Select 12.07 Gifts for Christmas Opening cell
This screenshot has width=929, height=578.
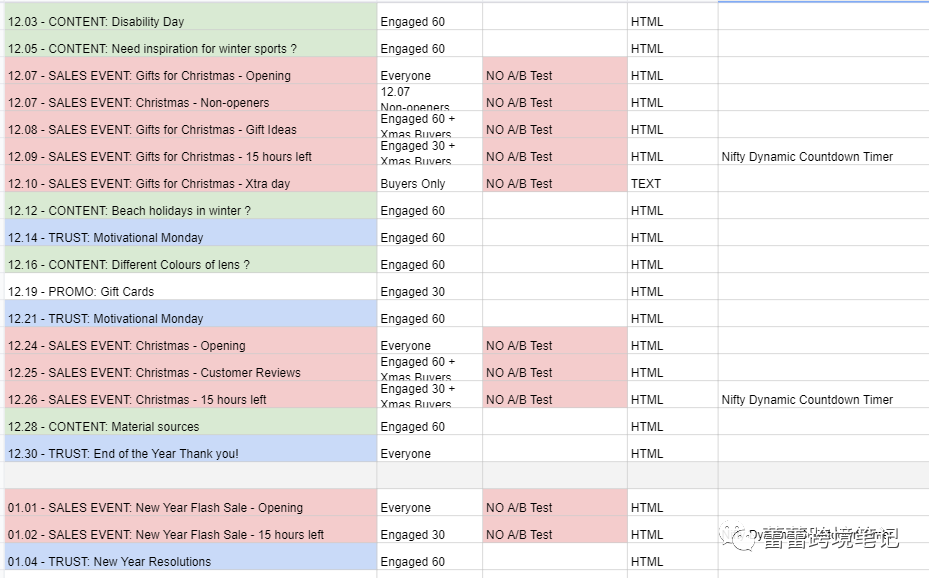(191, 70)
